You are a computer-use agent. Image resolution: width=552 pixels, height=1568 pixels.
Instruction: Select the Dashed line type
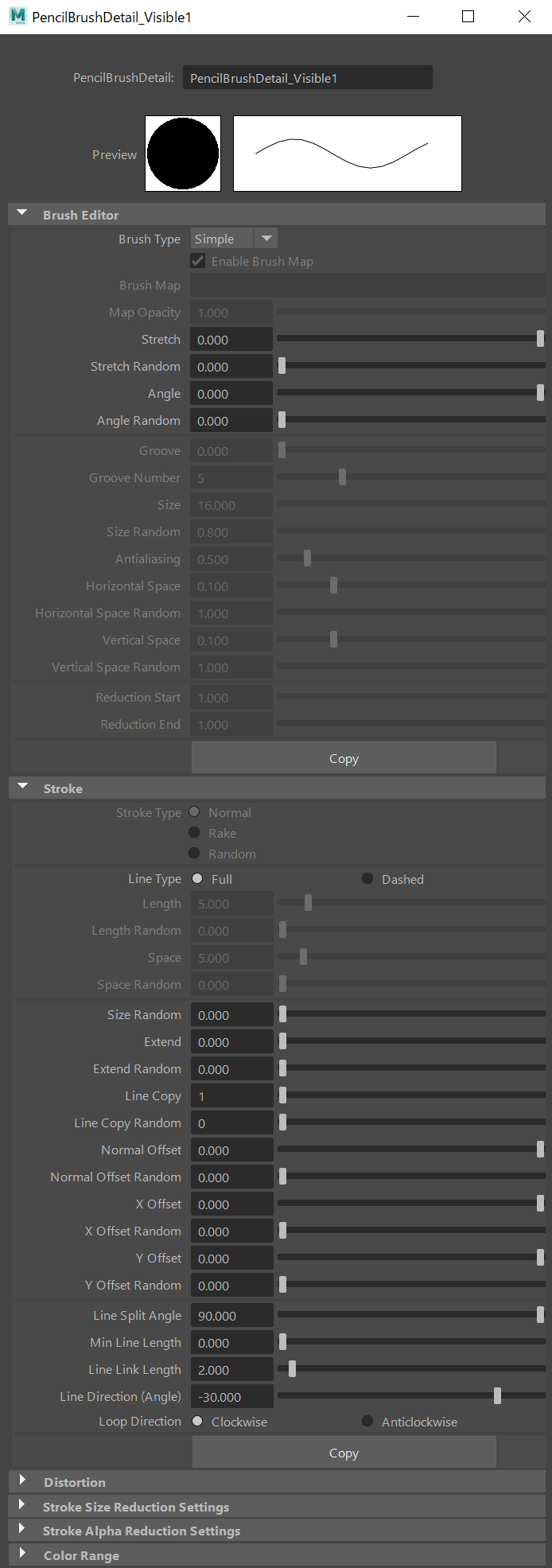[x=367, y=878]
